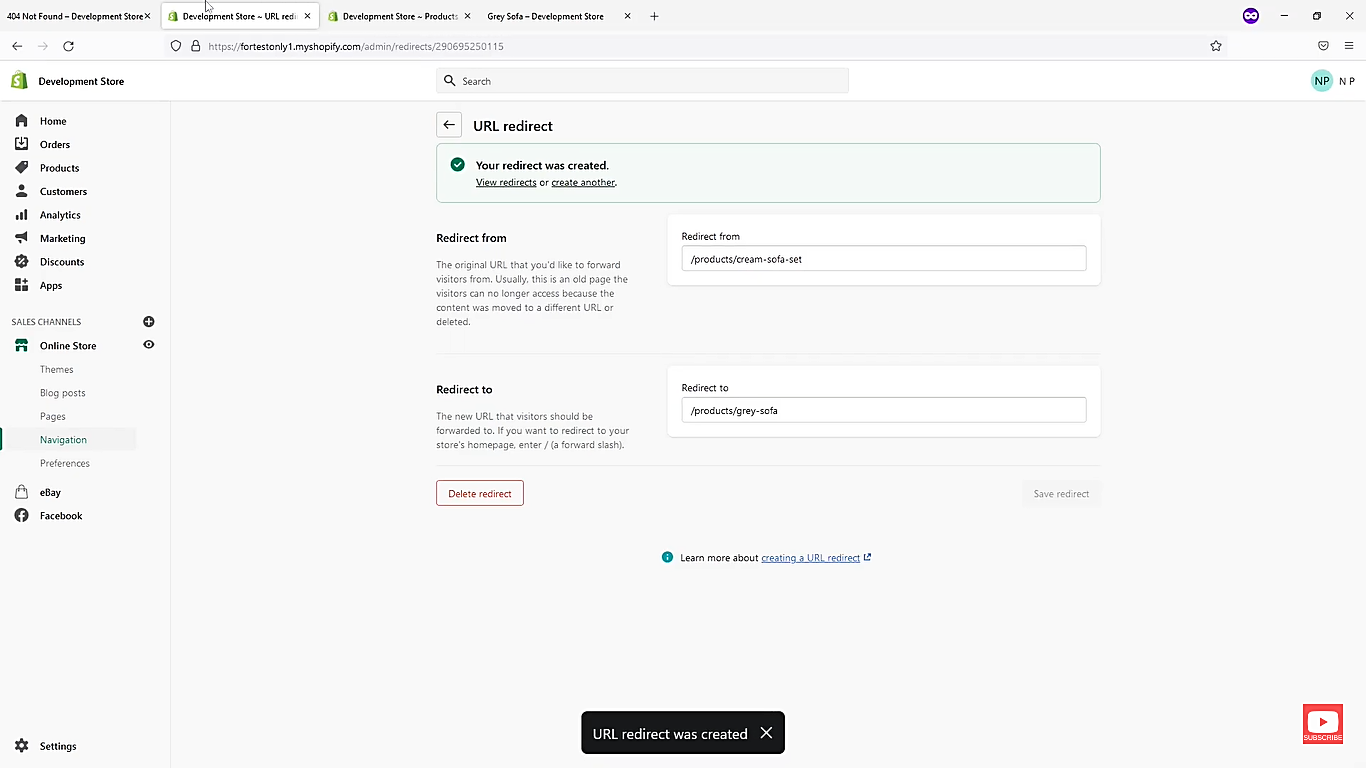Open Home in the sidebar
Screen dimensions: 1366x768
tap(53, 121)
